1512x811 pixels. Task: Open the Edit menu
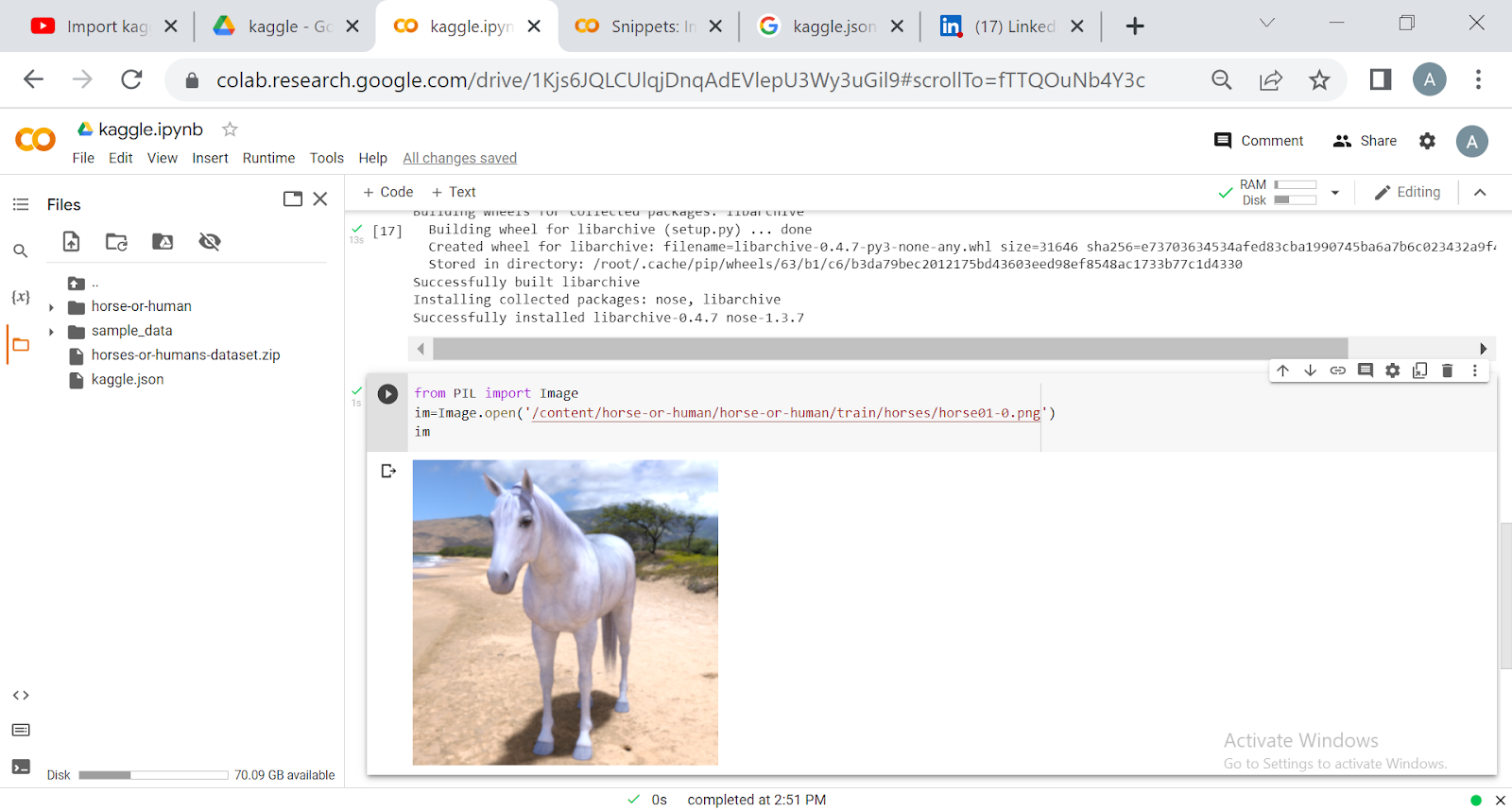point(120,158)
